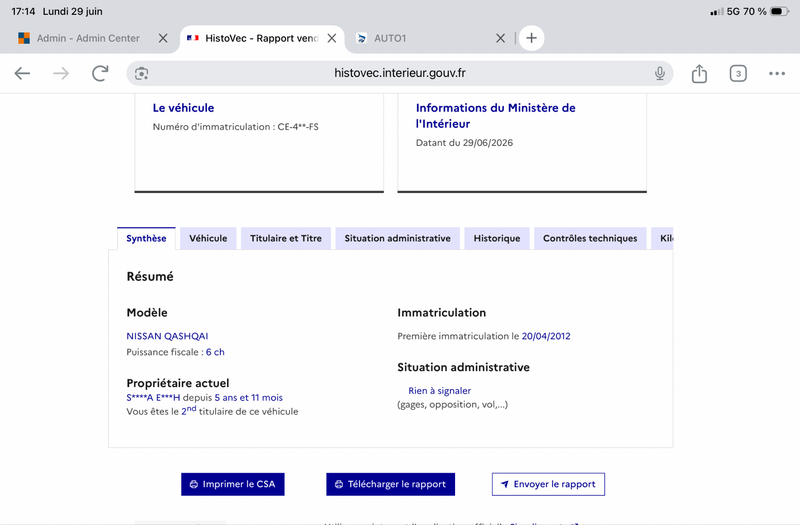Click Télécharger le rapport button
This screenshot has height=525, width=800.
(390, 484)
